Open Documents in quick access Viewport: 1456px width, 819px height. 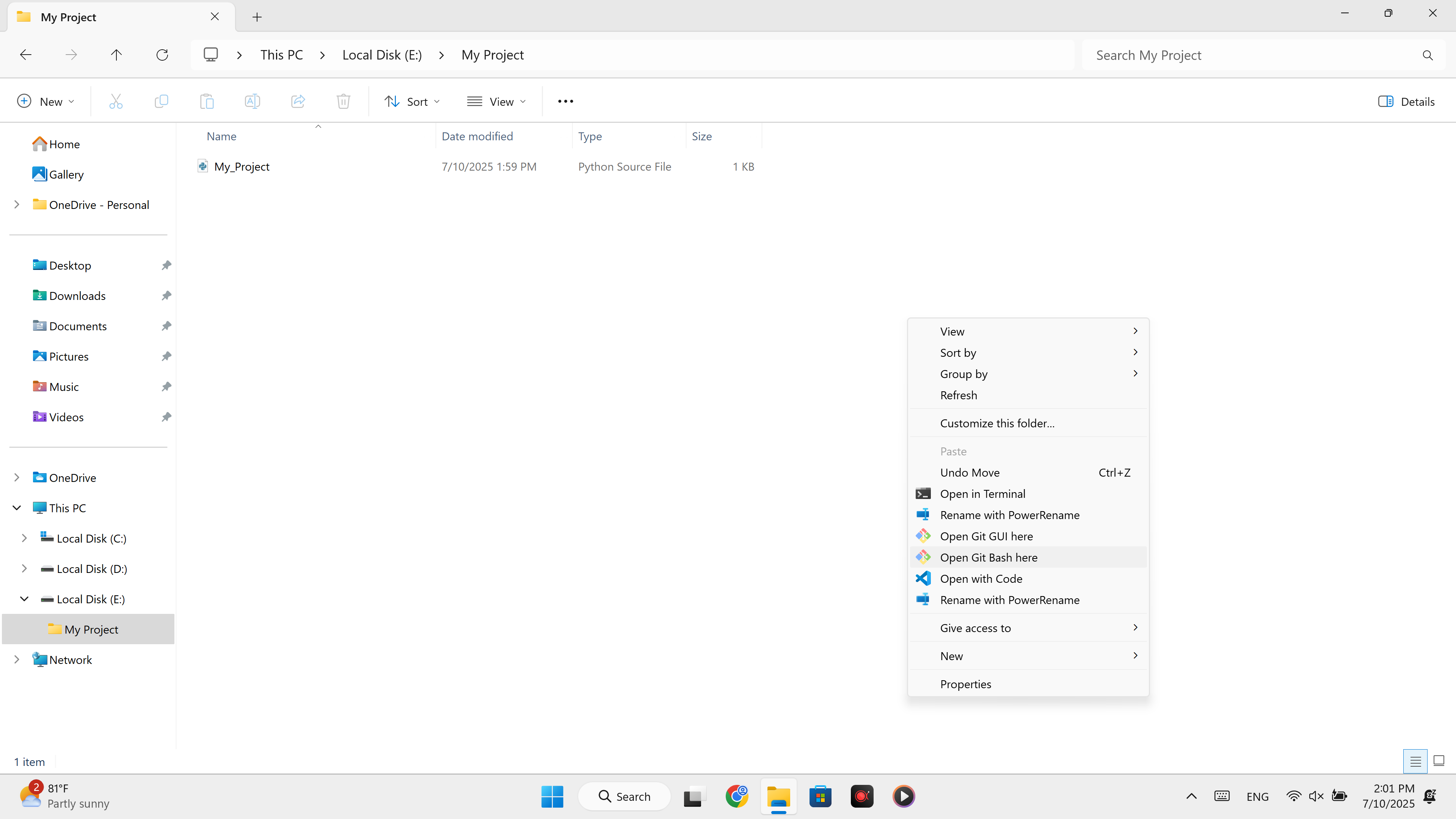click(x=69, y=326)
